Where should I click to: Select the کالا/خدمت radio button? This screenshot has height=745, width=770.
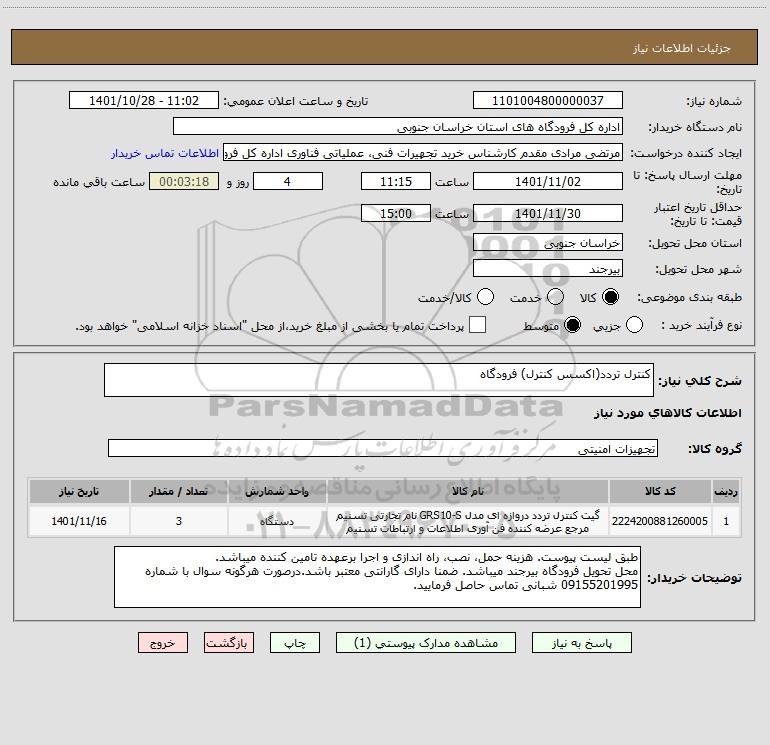coord(485,297)
